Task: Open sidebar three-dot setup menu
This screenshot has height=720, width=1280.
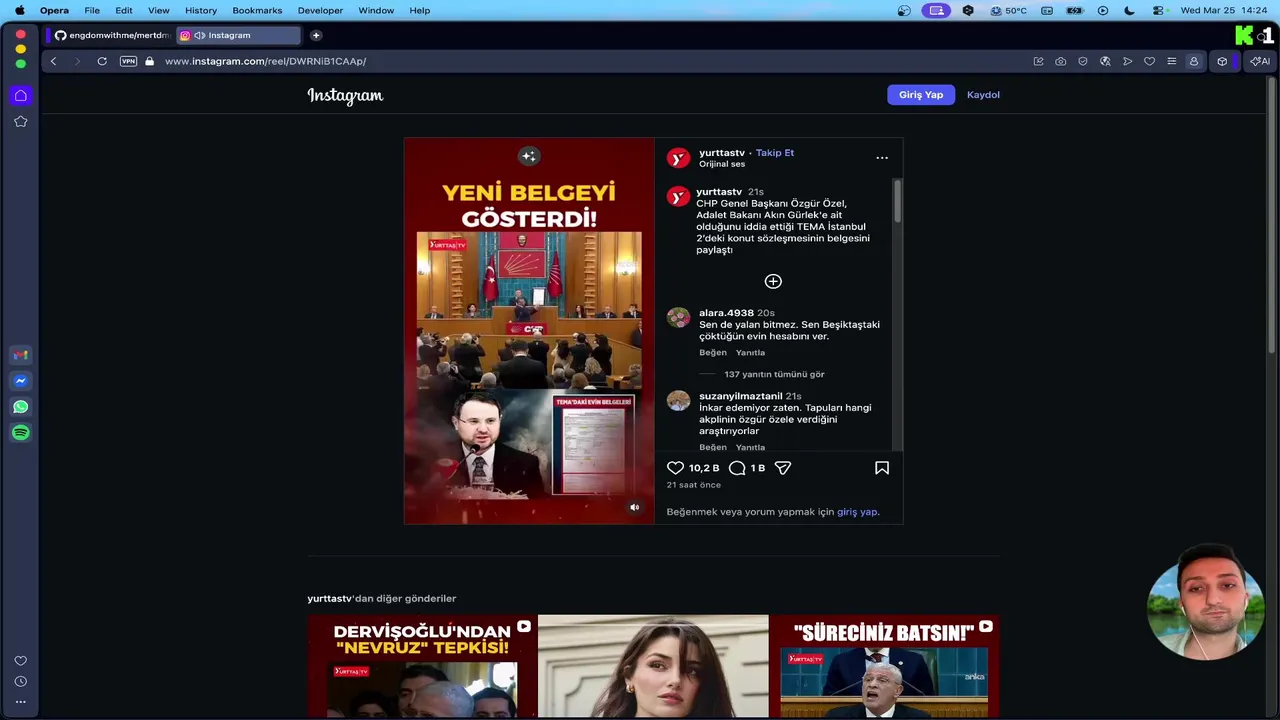Action: pyautogui.click(x=20, y=702)
